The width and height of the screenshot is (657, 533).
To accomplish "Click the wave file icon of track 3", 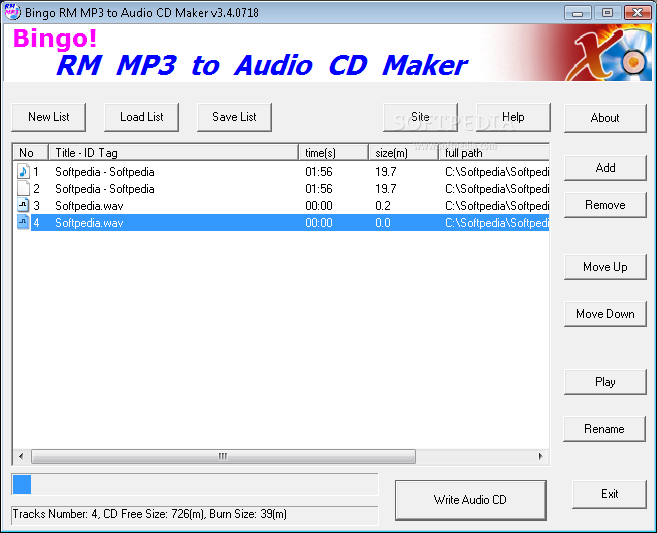I will point(23,205).
